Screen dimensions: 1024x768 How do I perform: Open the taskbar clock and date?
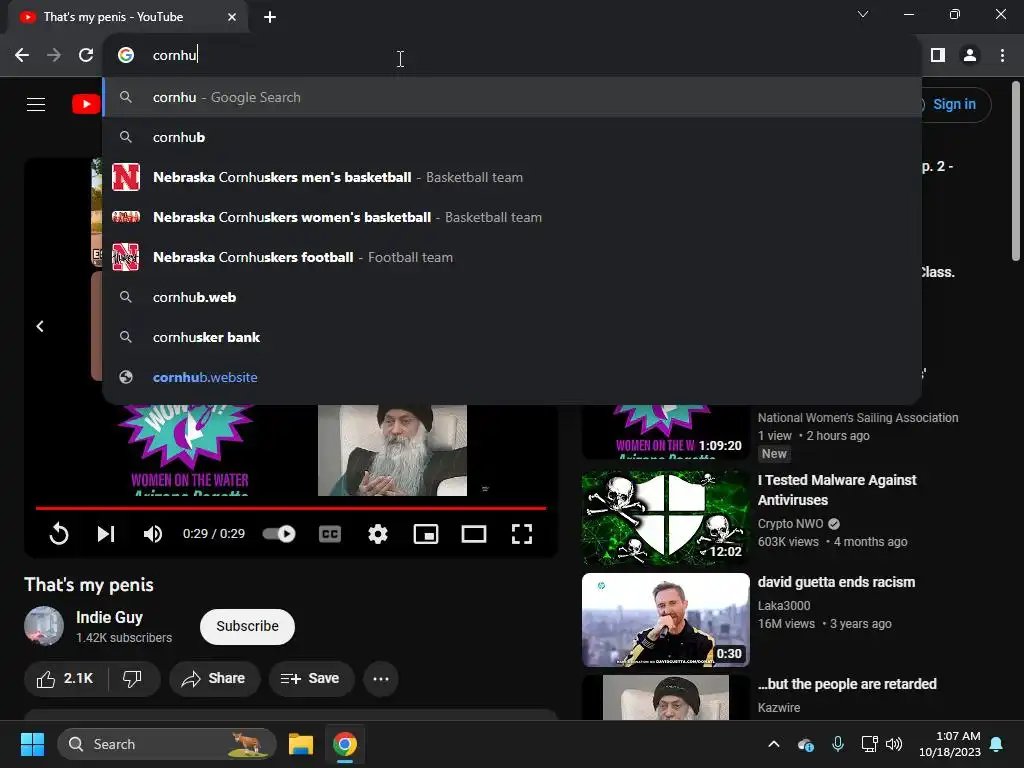pyautogui.click(x=950, y=744)
